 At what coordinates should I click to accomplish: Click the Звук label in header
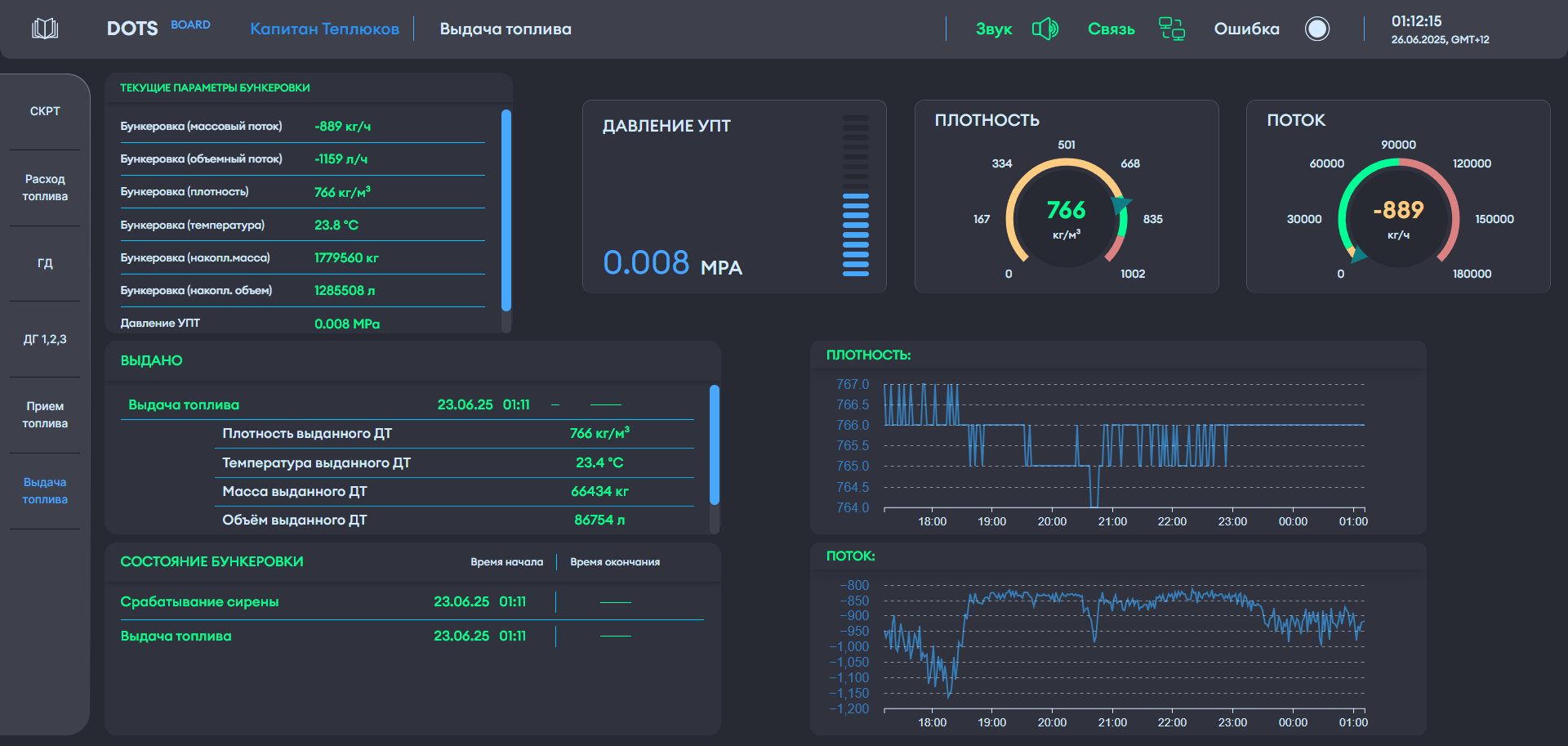pyautogui.click(x=994, y=29)
